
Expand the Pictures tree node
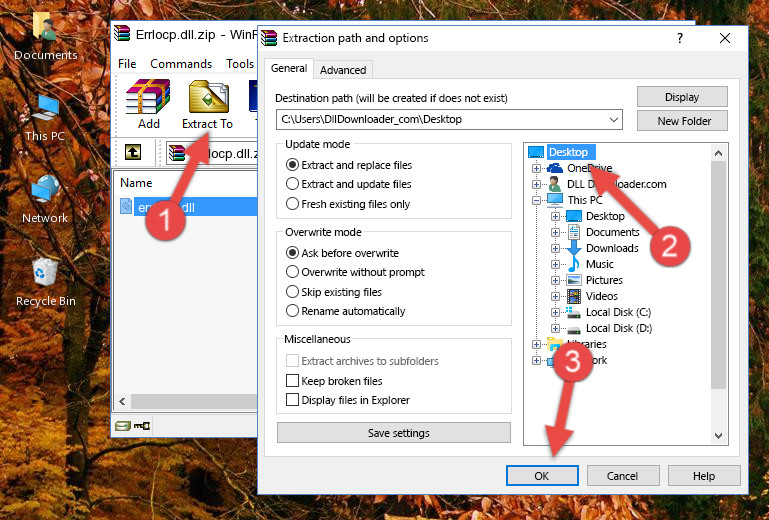pos(555,281)
